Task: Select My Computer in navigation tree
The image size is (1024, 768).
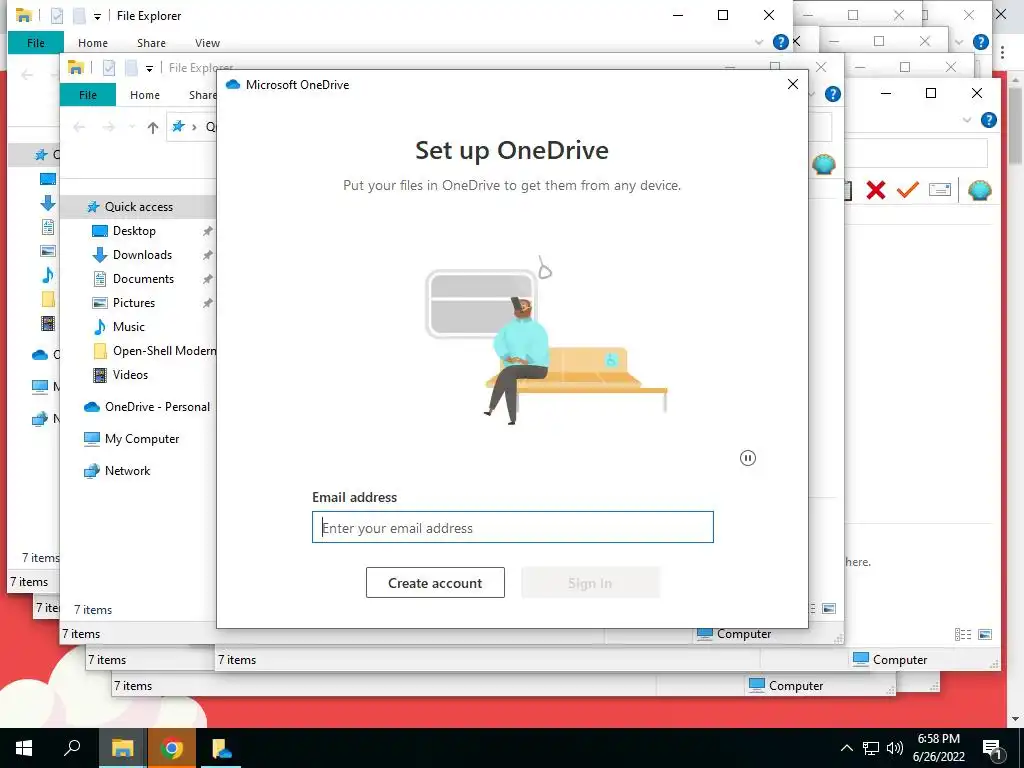Action: click(x=142, y=439)
